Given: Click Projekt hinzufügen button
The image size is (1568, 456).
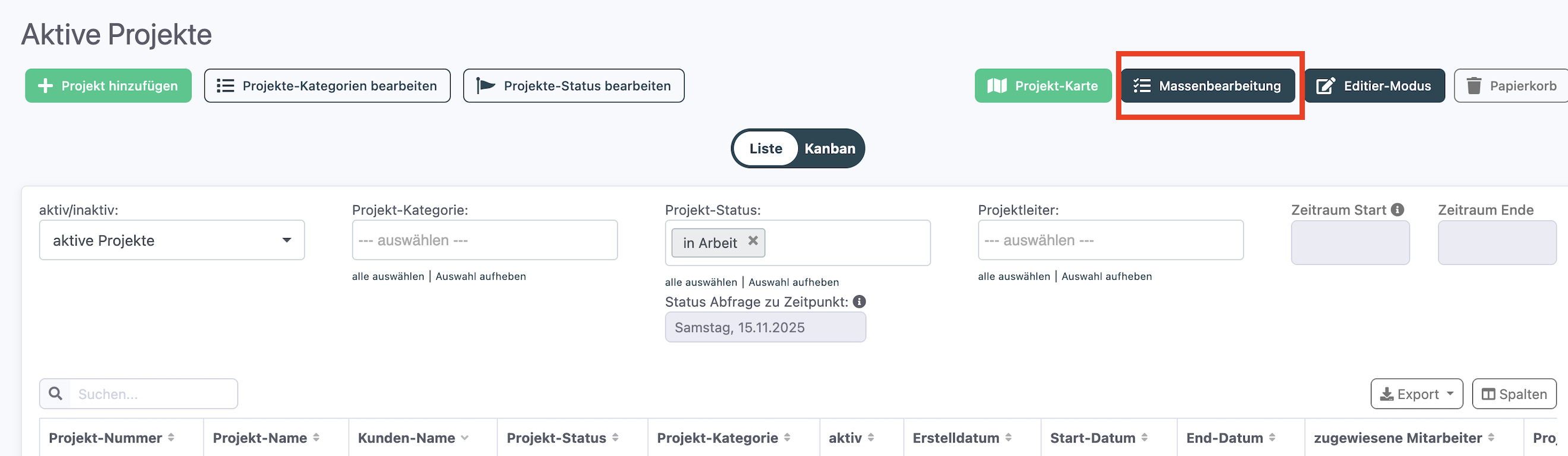Looking at the screenshot, I should [x=108, y=86].
